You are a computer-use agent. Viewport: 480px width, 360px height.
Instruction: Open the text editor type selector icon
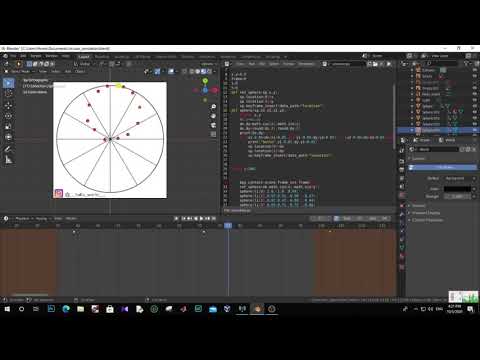tap(227, 64)
